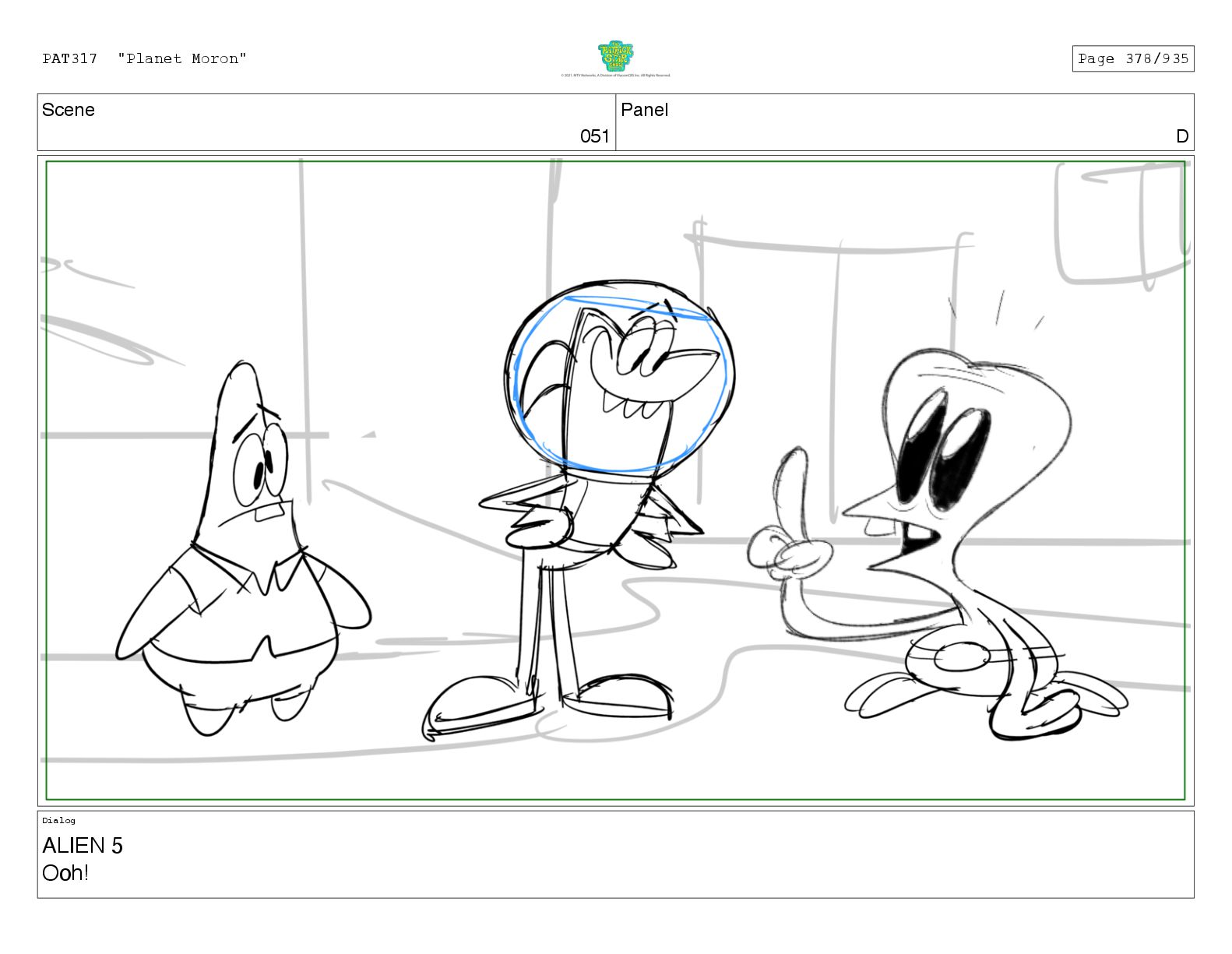
Task: Click the copyright line under the logo
Action: click(615, 76)
